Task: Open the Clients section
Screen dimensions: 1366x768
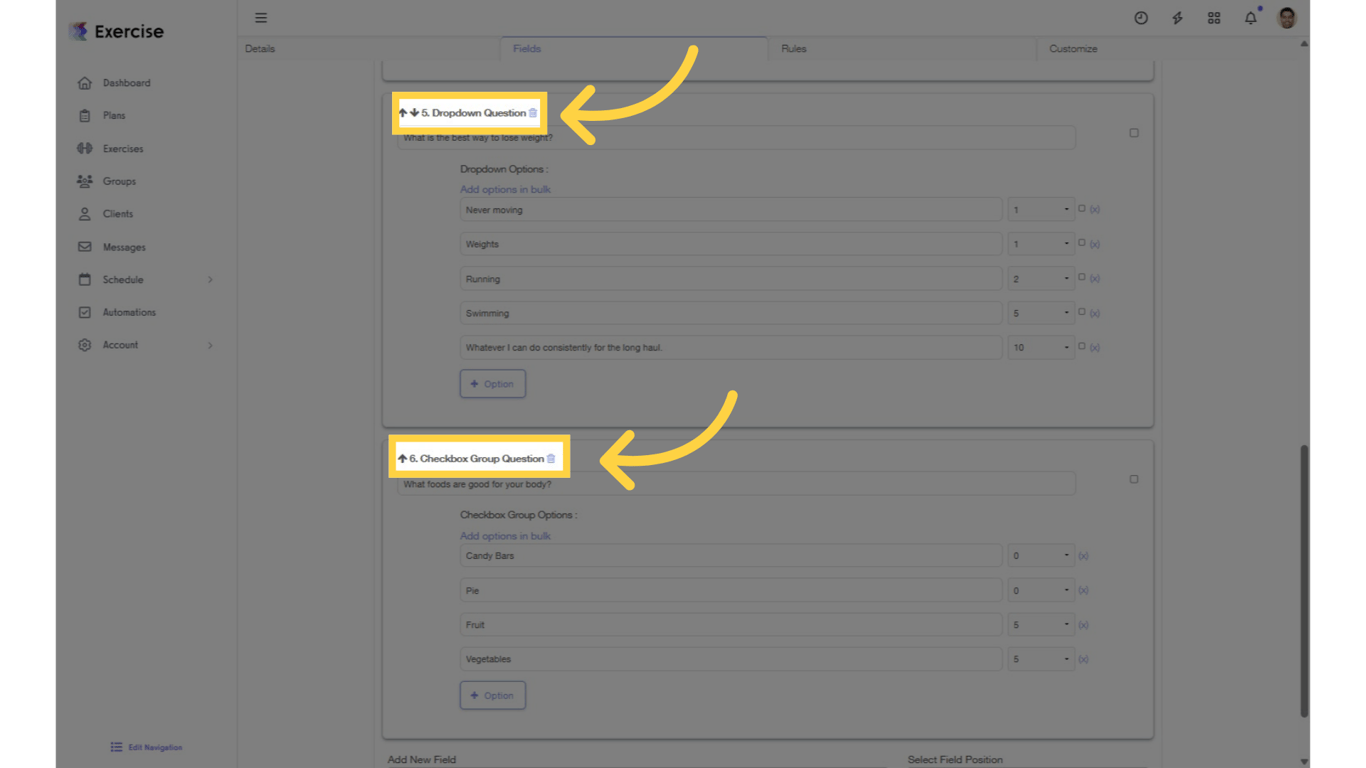Action: click(x=118, y=213)
